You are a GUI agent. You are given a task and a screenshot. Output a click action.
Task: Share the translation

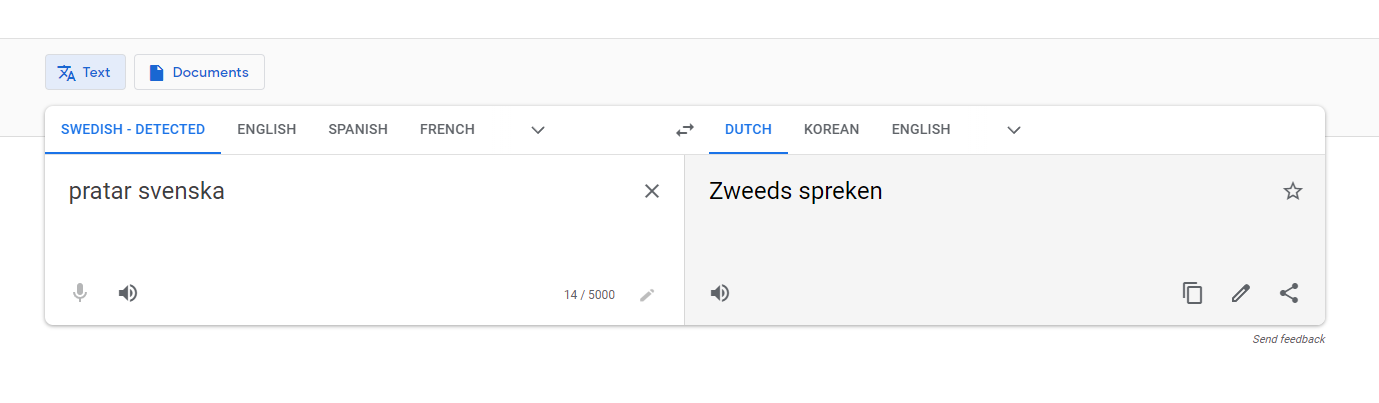pos(1289,293)
